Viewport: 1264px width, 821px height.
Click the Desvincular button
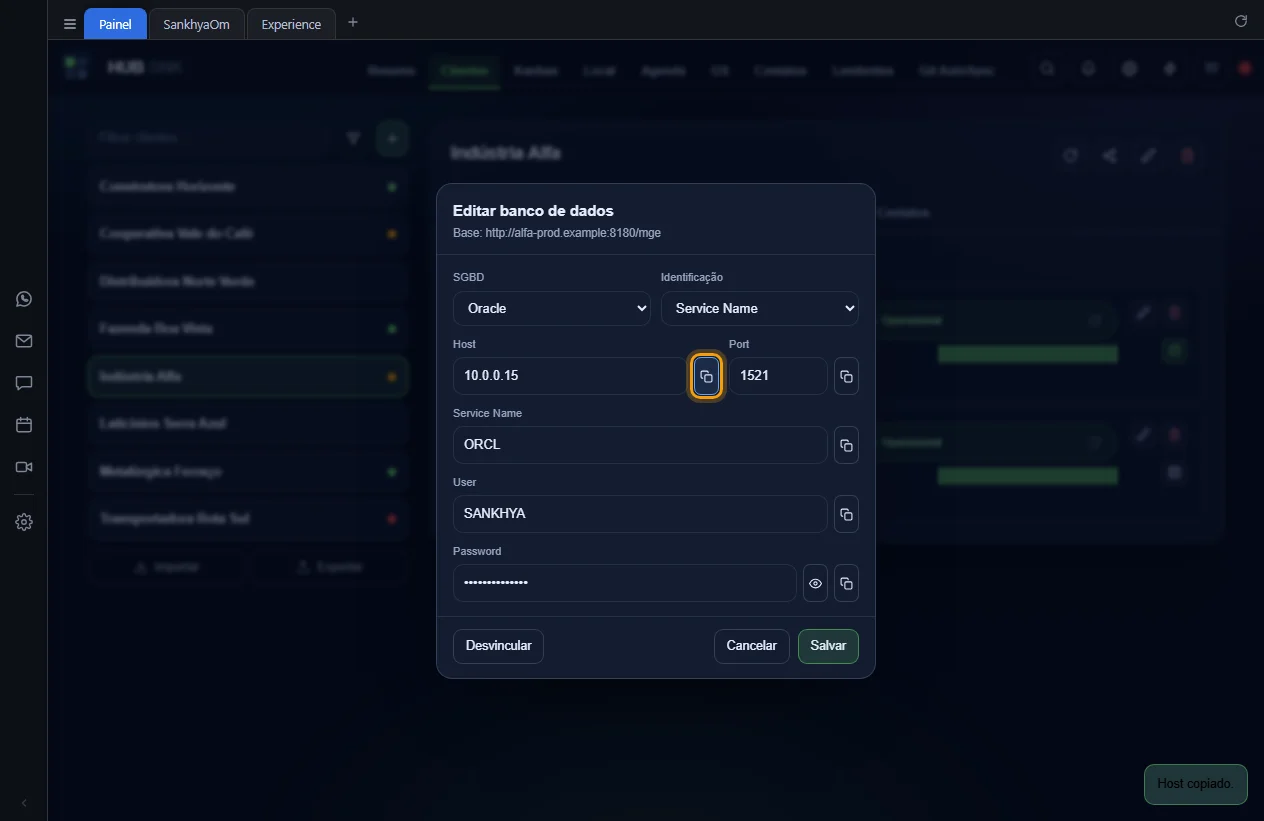point(498,646)
